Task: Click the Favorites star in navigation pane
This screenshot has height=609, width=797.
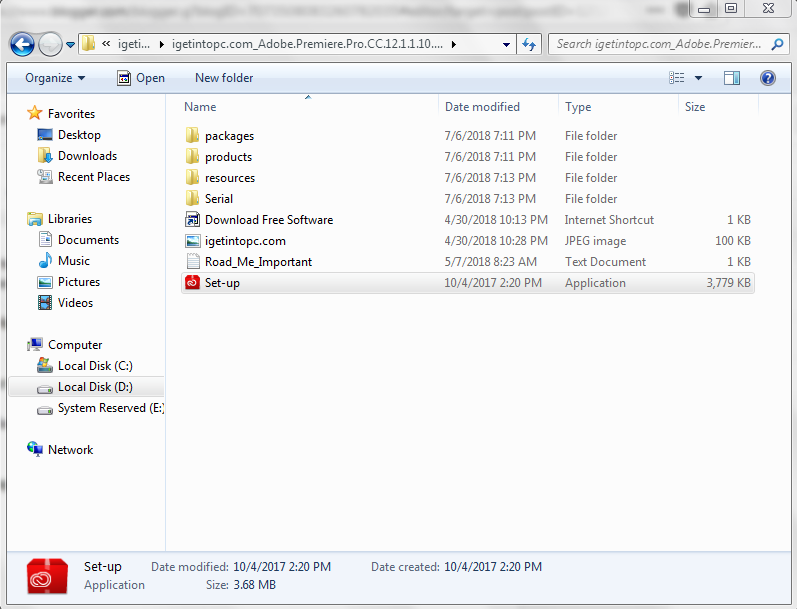Action: (x=35, y=113)
